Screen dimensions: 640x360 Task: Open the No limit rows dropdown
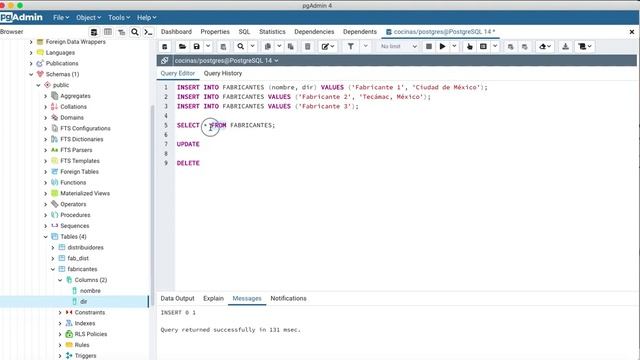point(398,47)
